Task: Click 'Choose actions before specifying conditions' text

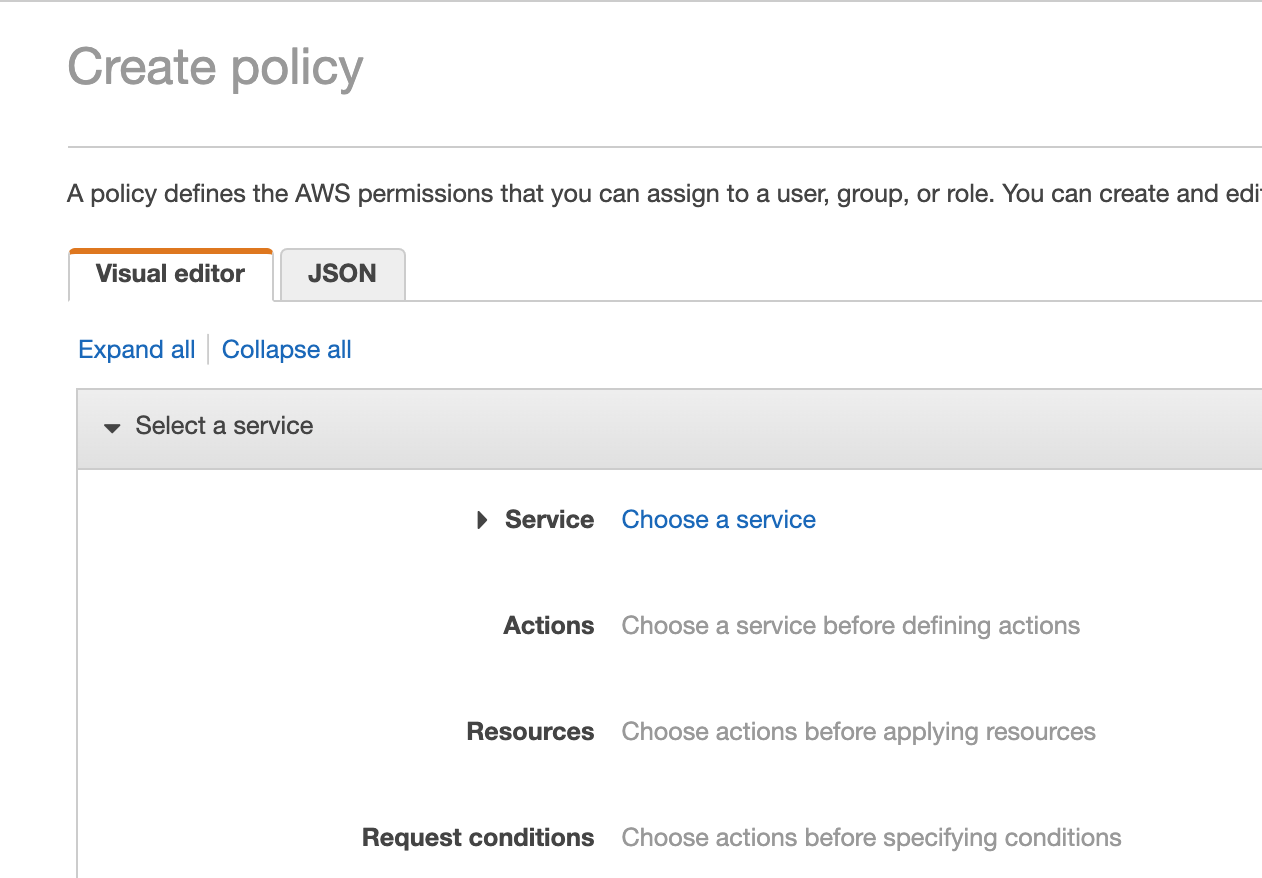Action: click(871, 838)
